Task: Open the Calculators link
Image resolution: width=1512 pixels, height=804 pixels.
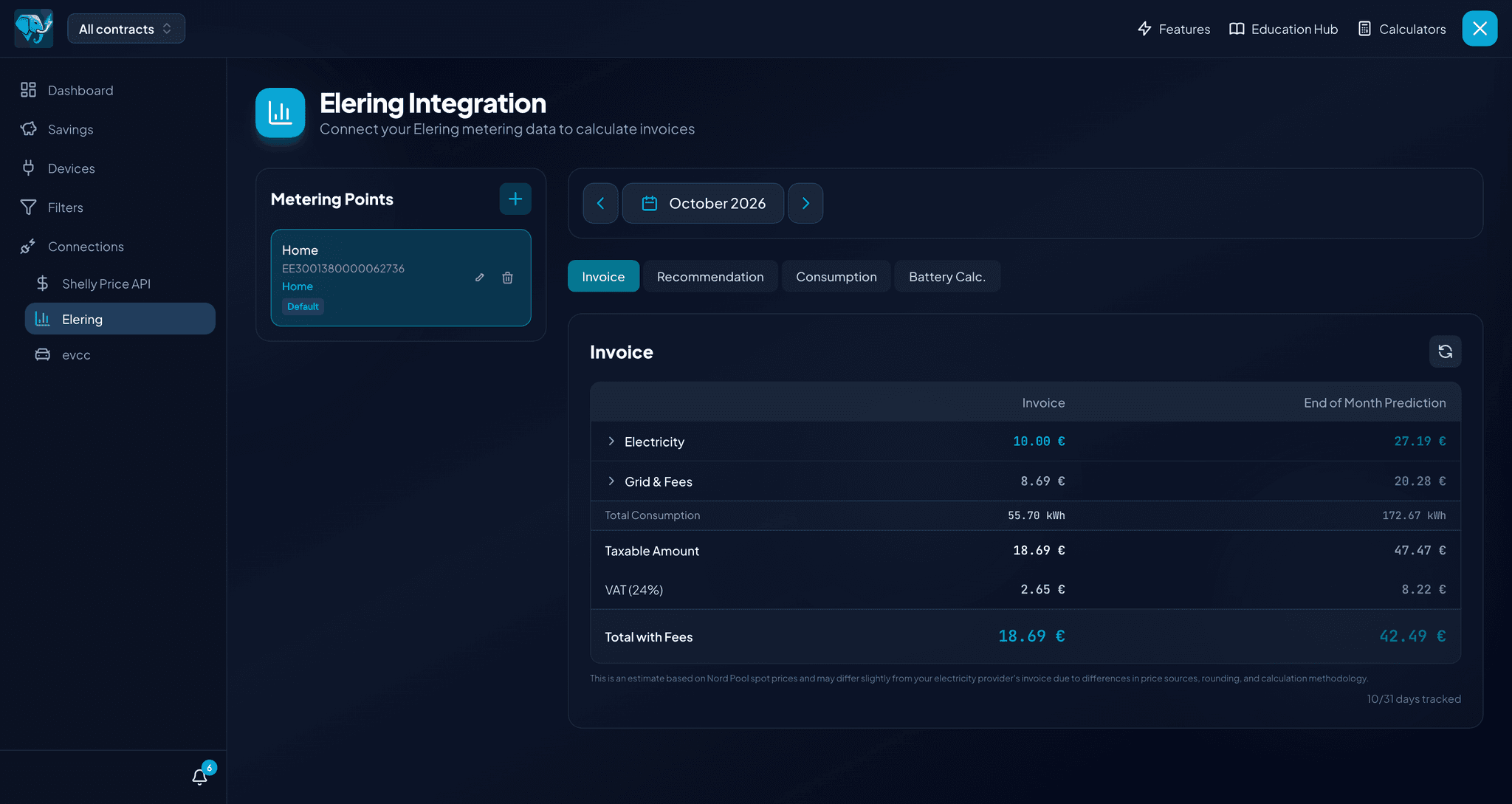Action: tap(1402, 29)
